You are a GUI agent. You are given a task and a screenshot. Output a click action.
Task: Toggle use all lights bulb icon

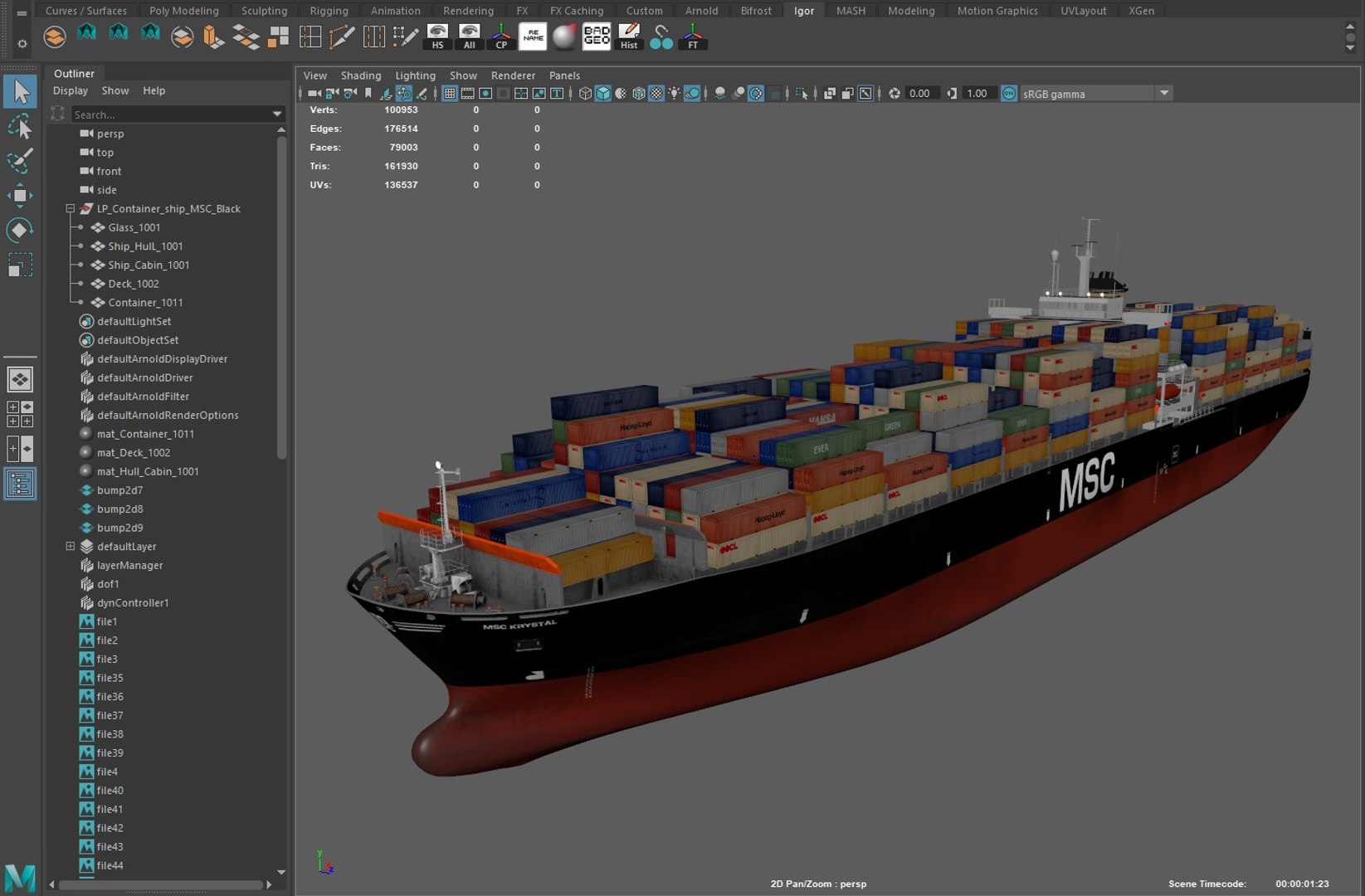coord(674,94)
